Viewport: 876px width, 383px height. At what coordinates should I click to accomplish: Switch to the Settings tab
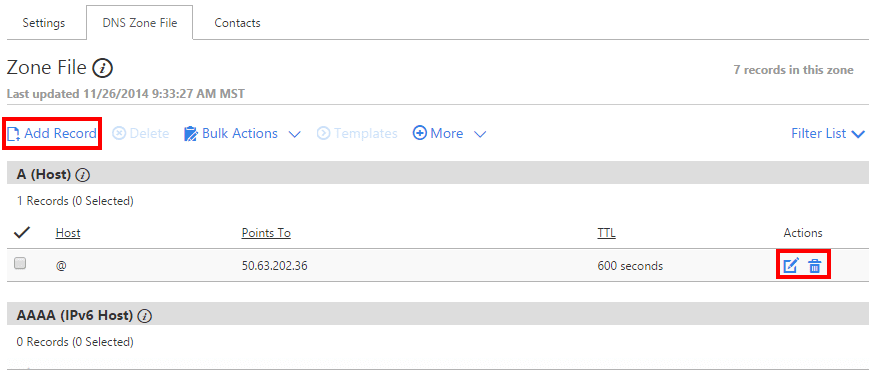coord(44,23)
